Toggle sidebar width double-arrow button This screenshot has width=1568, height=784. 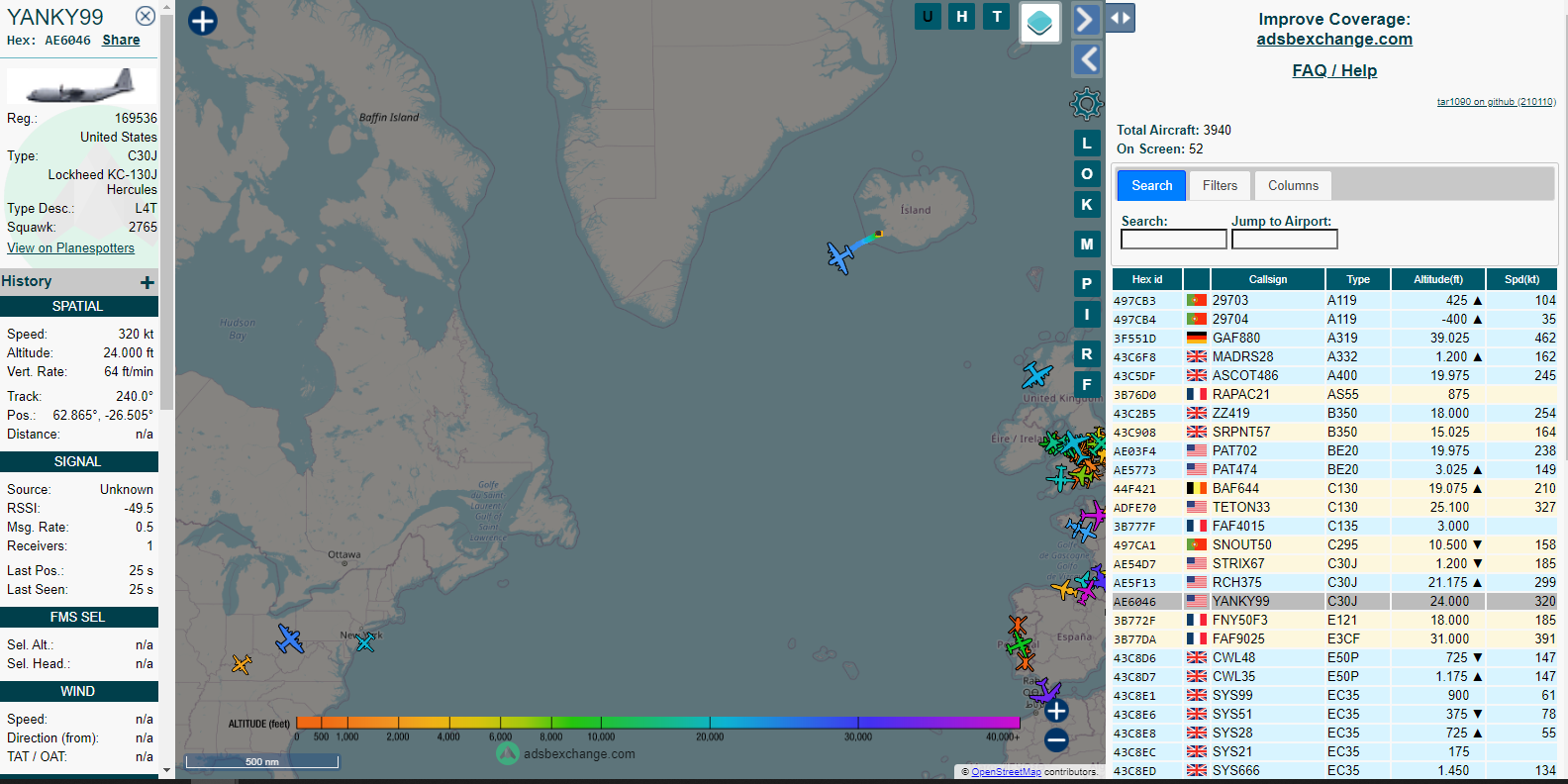1121,18
